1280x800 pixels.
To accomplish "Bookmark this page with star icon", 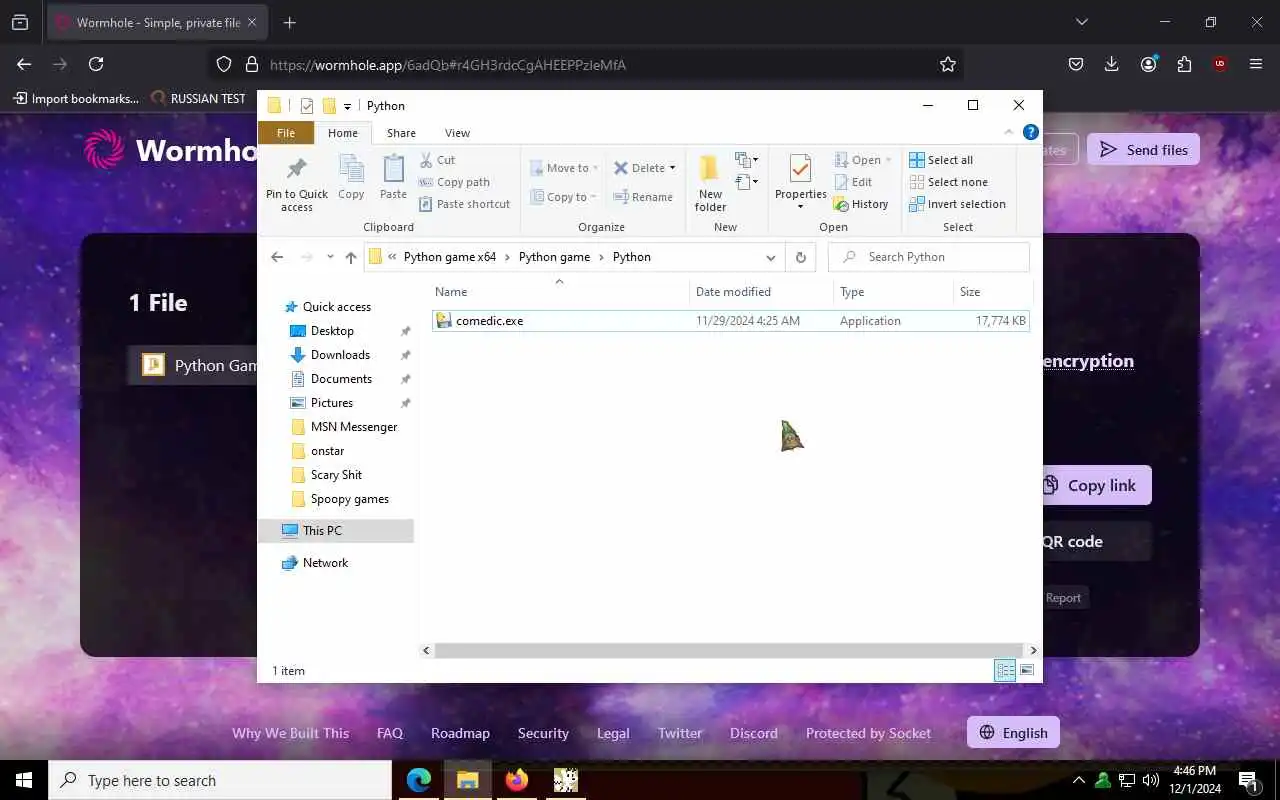I will (948, 64).
